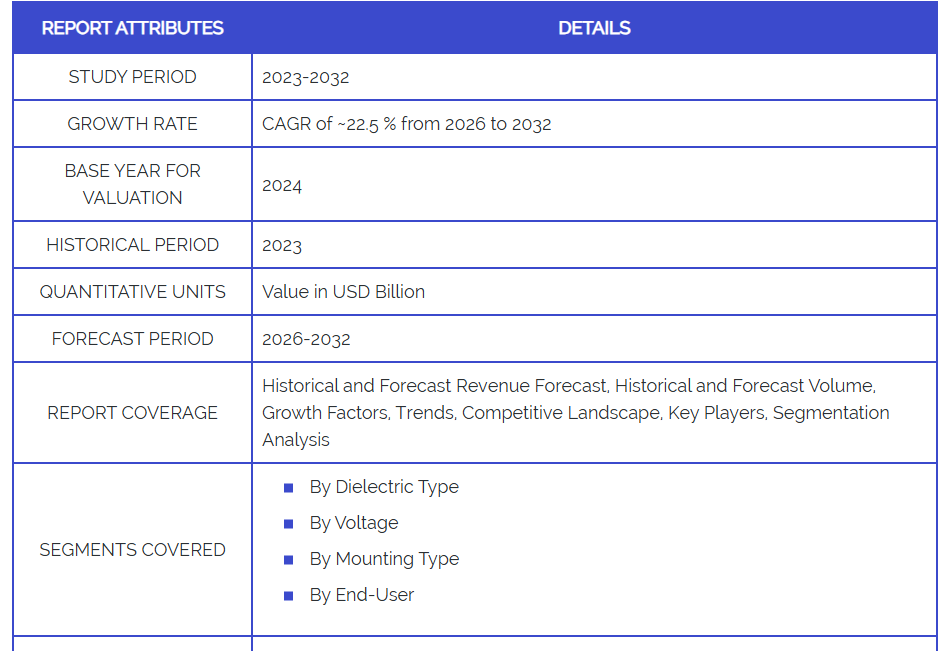Select the REPORT COVERAGE label cell

click(x=132, y=413)
